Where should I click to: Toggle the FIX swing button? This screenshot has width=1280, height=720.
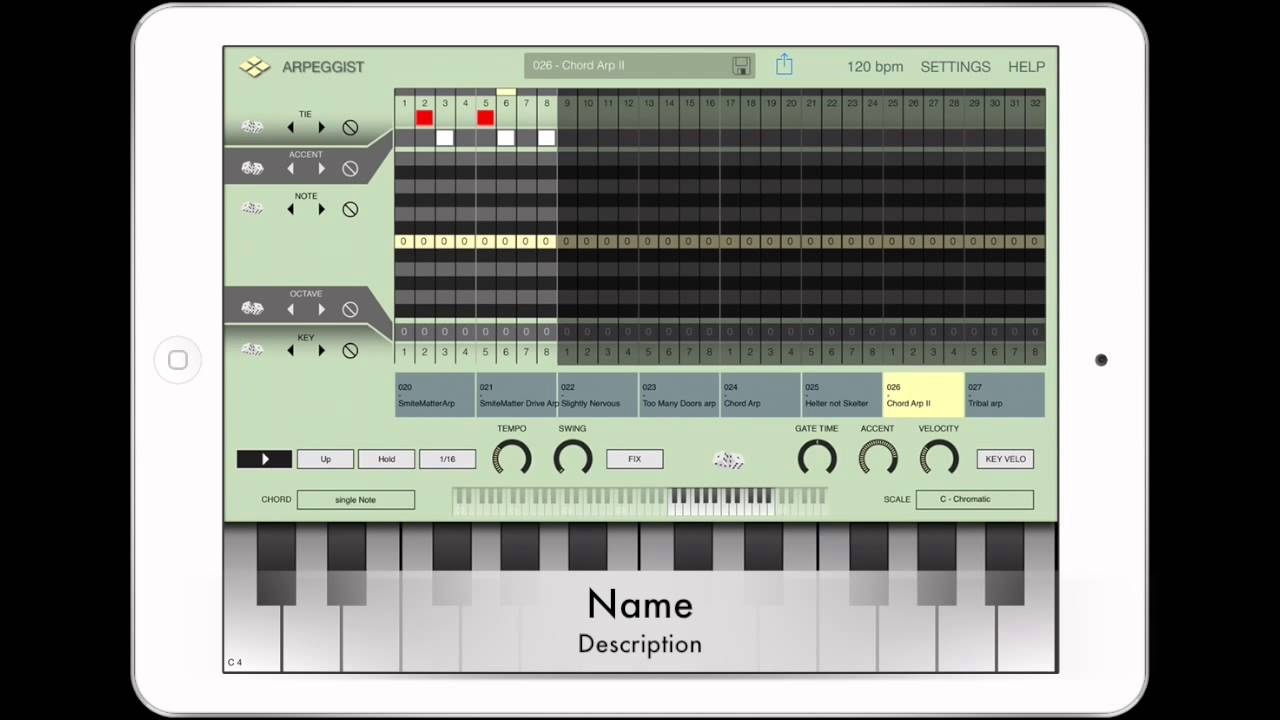[635, 459]
